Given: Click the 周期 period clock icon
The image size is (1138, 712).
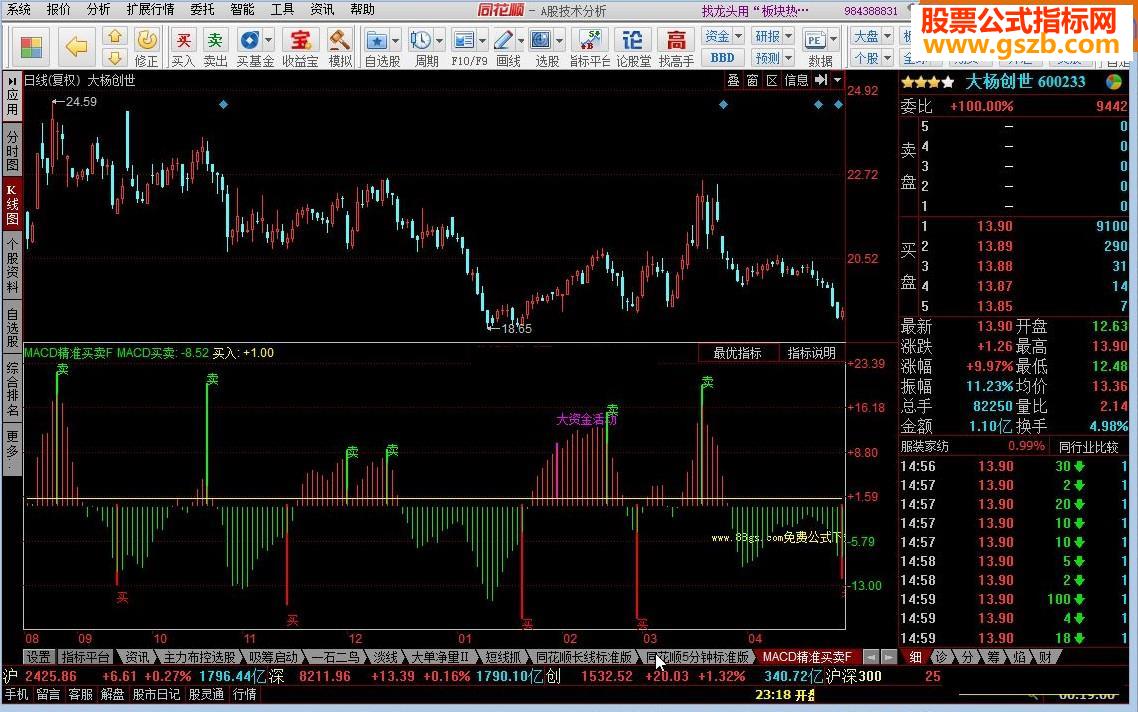Looking at the screenshot, I should [420, 41].
